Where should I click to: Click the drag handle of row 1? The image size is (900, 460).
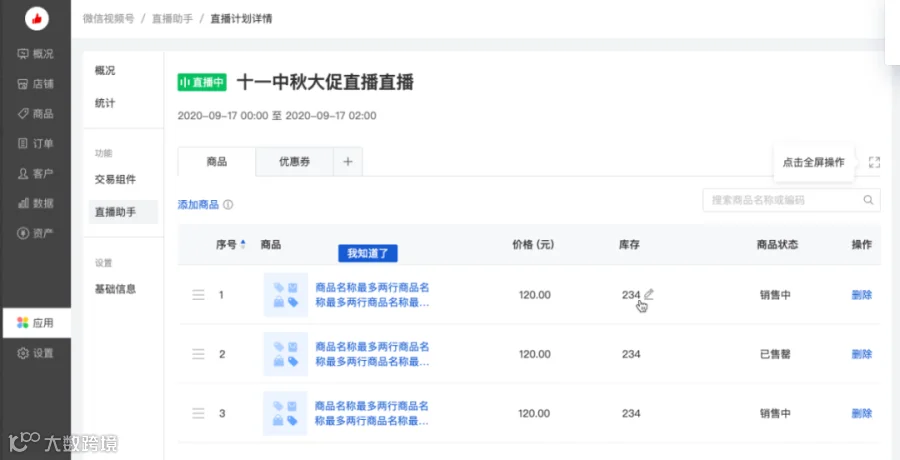198,295
